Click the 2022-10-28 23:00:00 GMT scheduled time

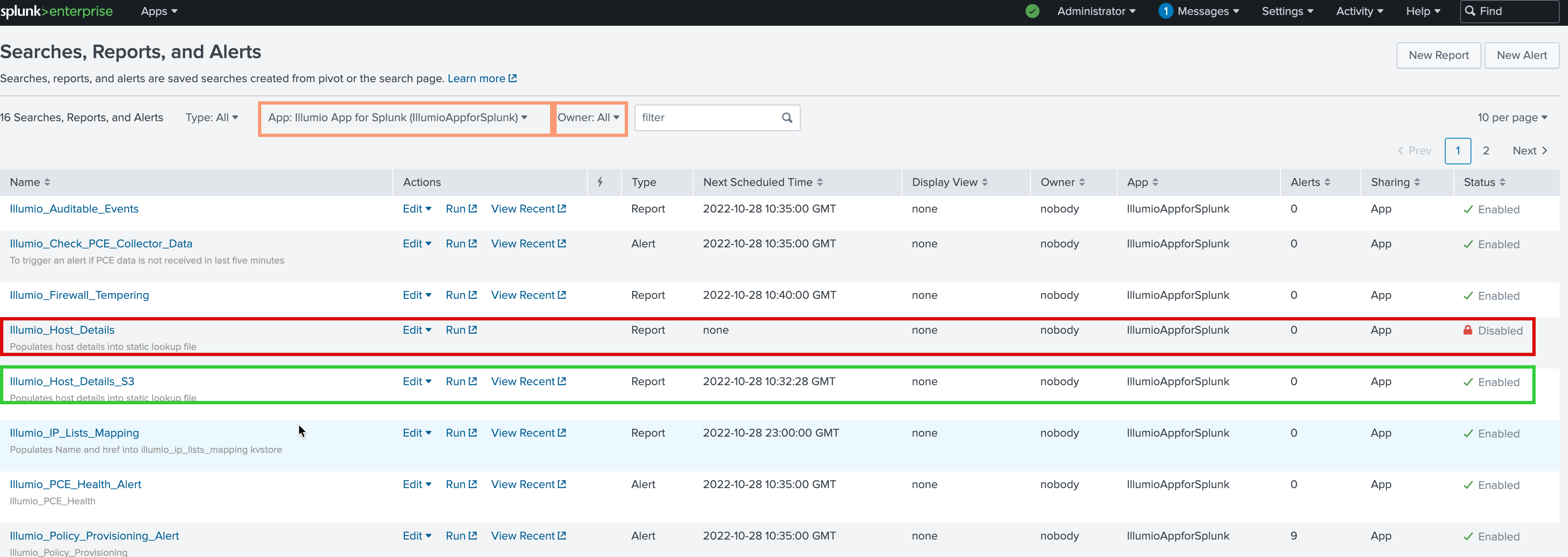click(x=771, y=433)
